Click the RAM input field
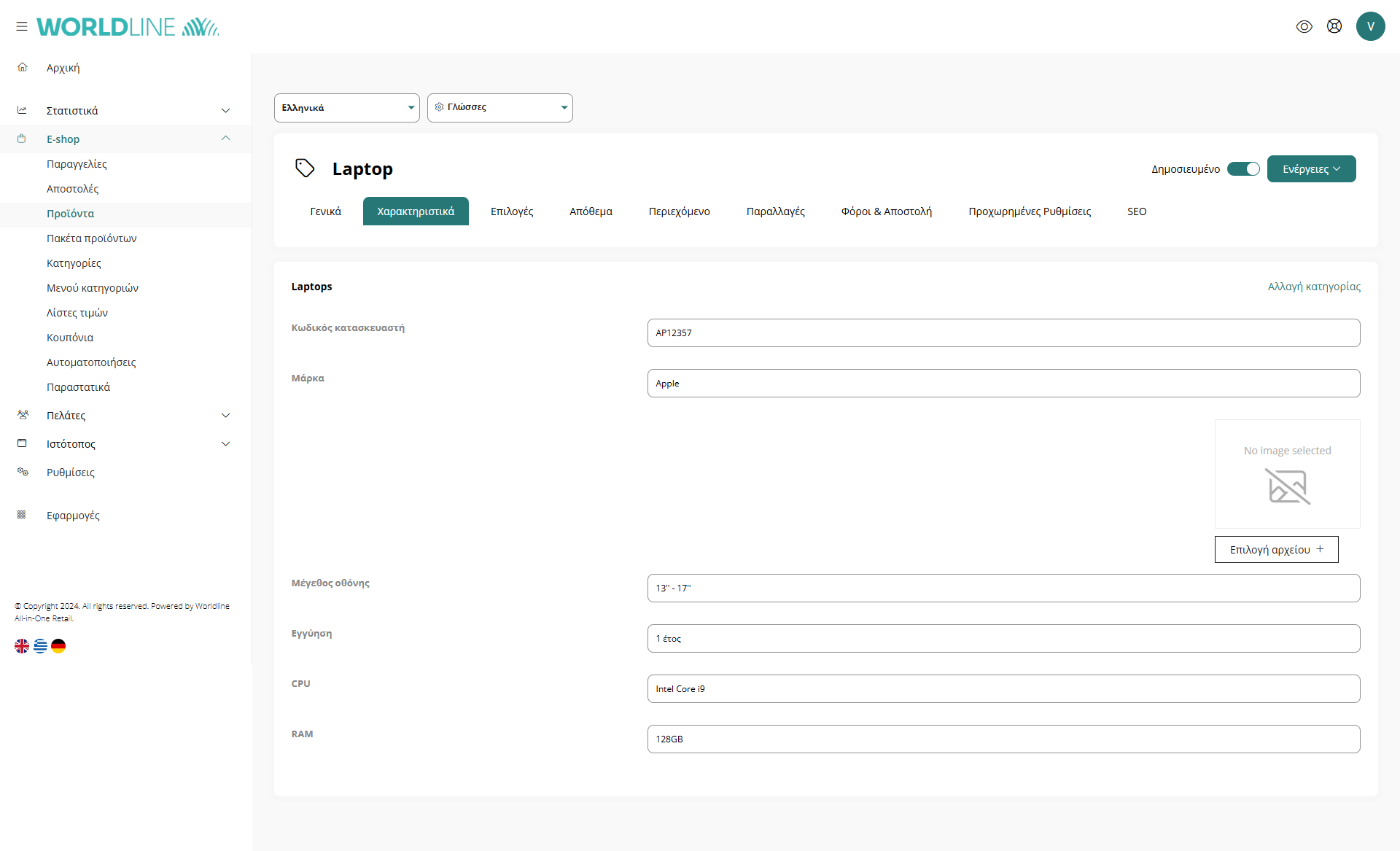 pyautogui.click(x=1003, y=739)
